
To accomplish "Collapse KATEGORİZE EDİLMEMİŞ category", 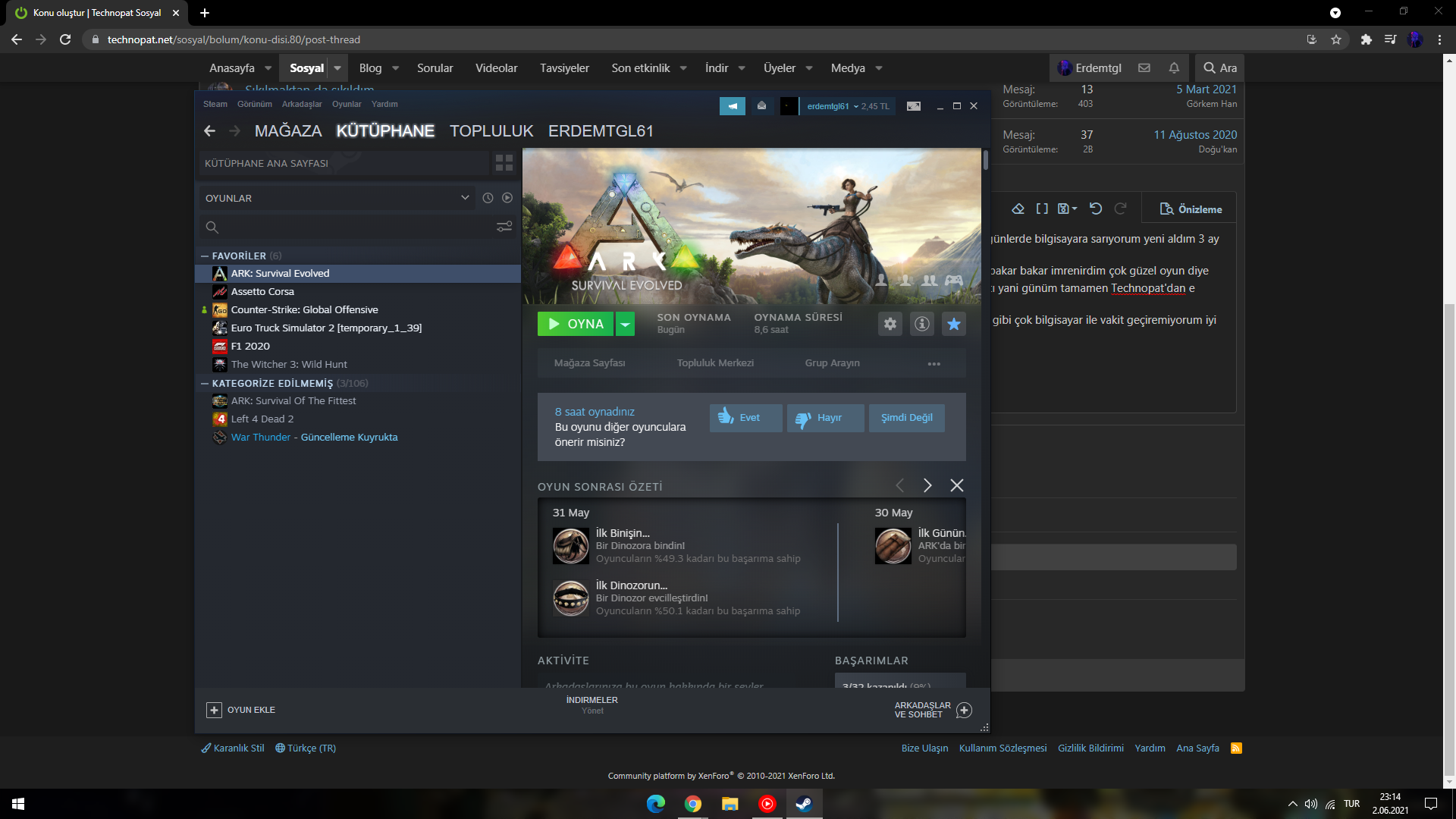I will coord(205,384).
